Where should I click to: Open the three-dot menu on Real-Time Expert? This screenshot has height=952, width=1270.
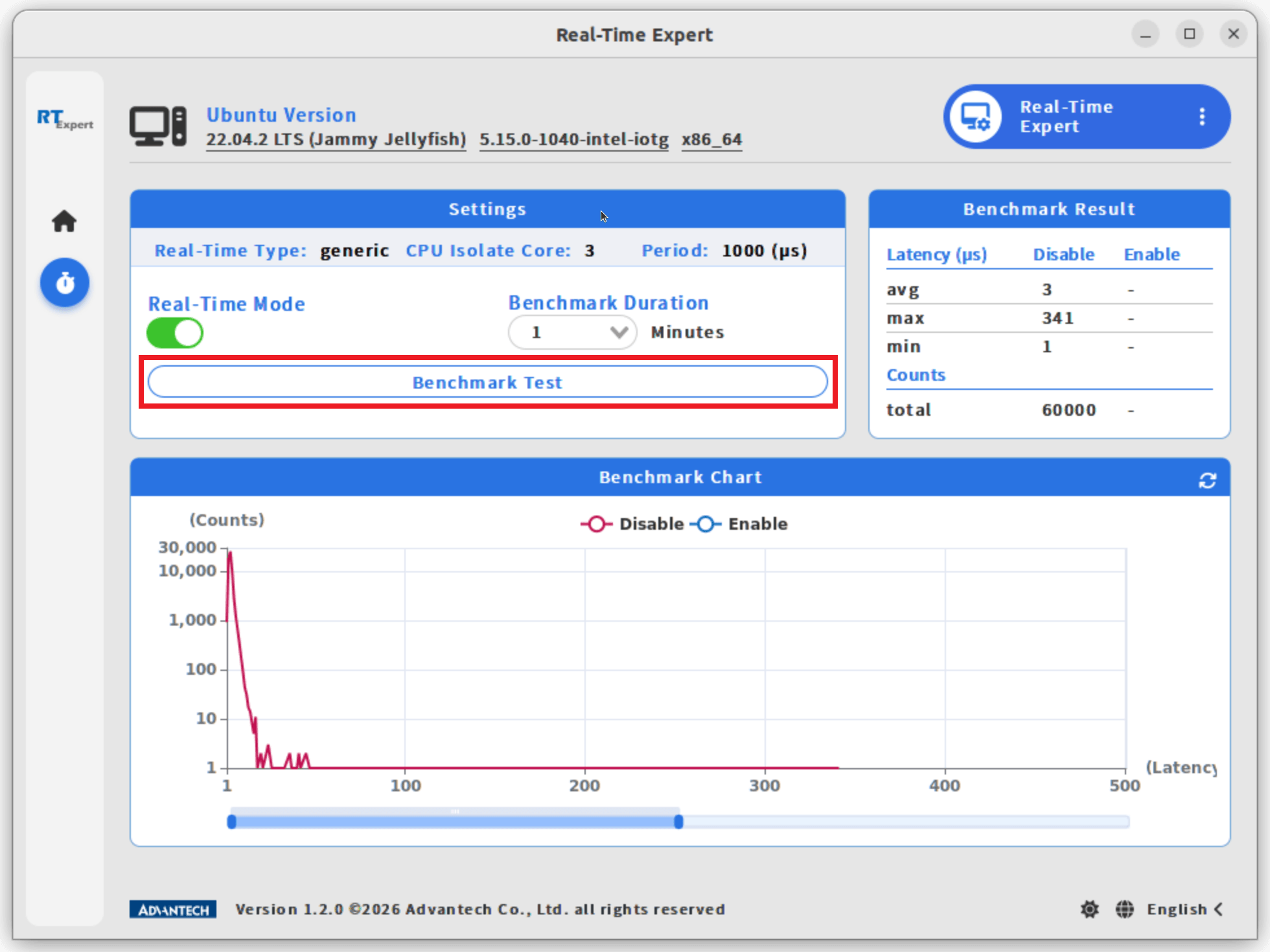pyautogui.click(x=1202, y=117)
